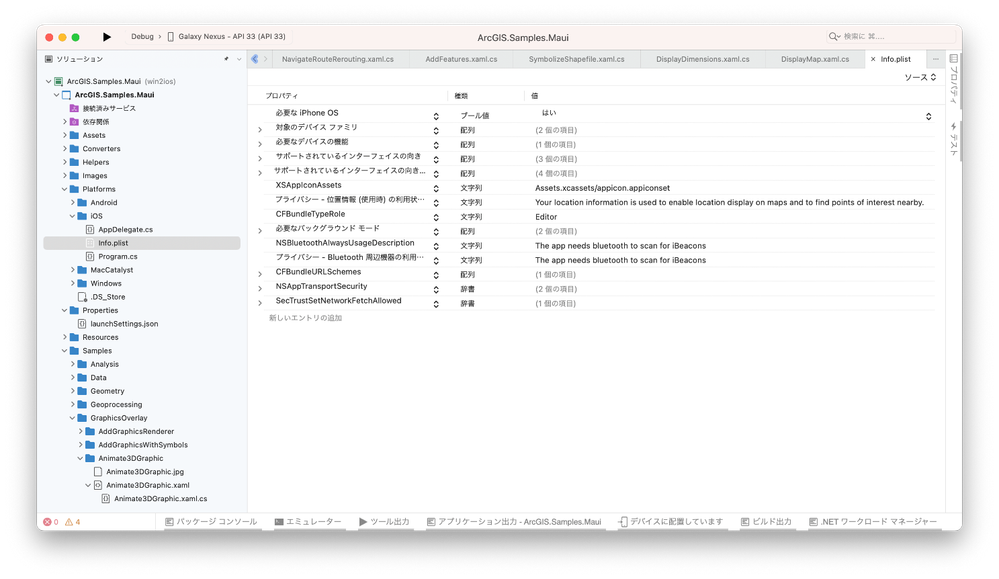Open アプリケーション出力 for ArcGIS.Samples.Maui
999x579 pixels.
click(513, 521)
